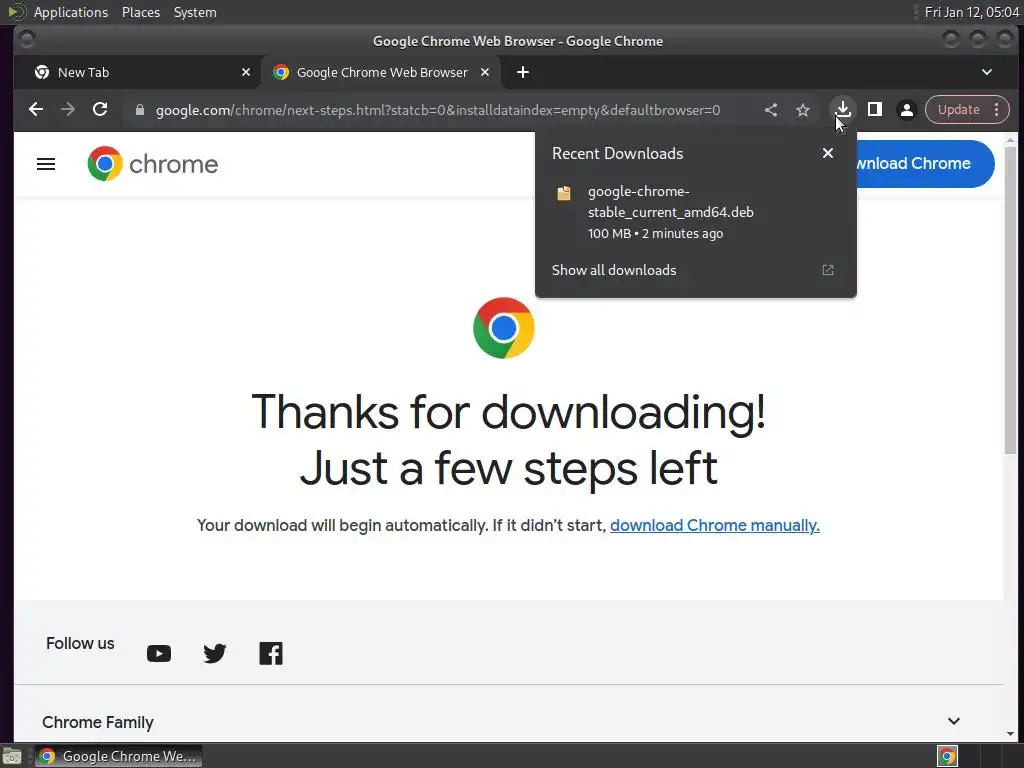This screenshot has width=1024, height=768.
Task: Click the Update button in toolbar
Action: coord(959,110)
